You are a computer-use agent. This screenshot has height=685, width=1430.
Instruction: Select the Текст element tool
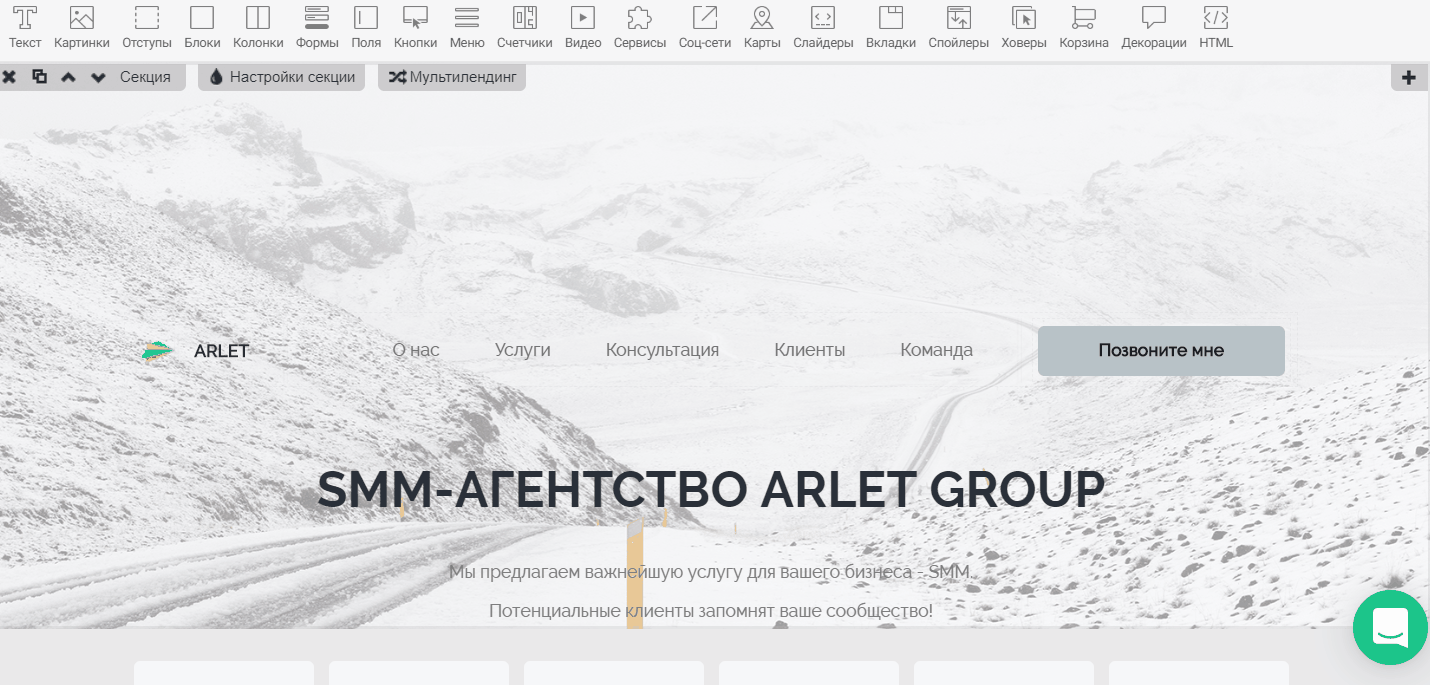click(x=25, y=27)
